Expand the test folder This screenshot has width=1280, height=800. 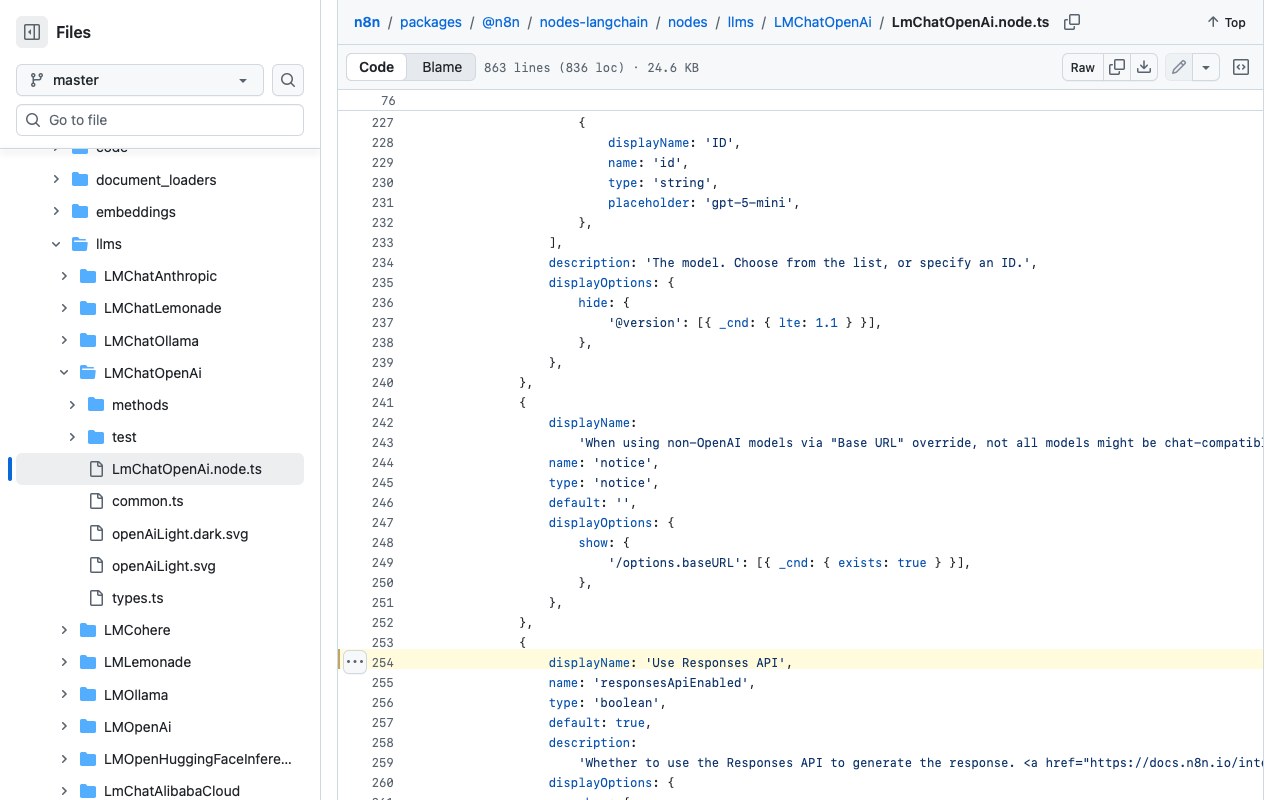pos(72,437)
